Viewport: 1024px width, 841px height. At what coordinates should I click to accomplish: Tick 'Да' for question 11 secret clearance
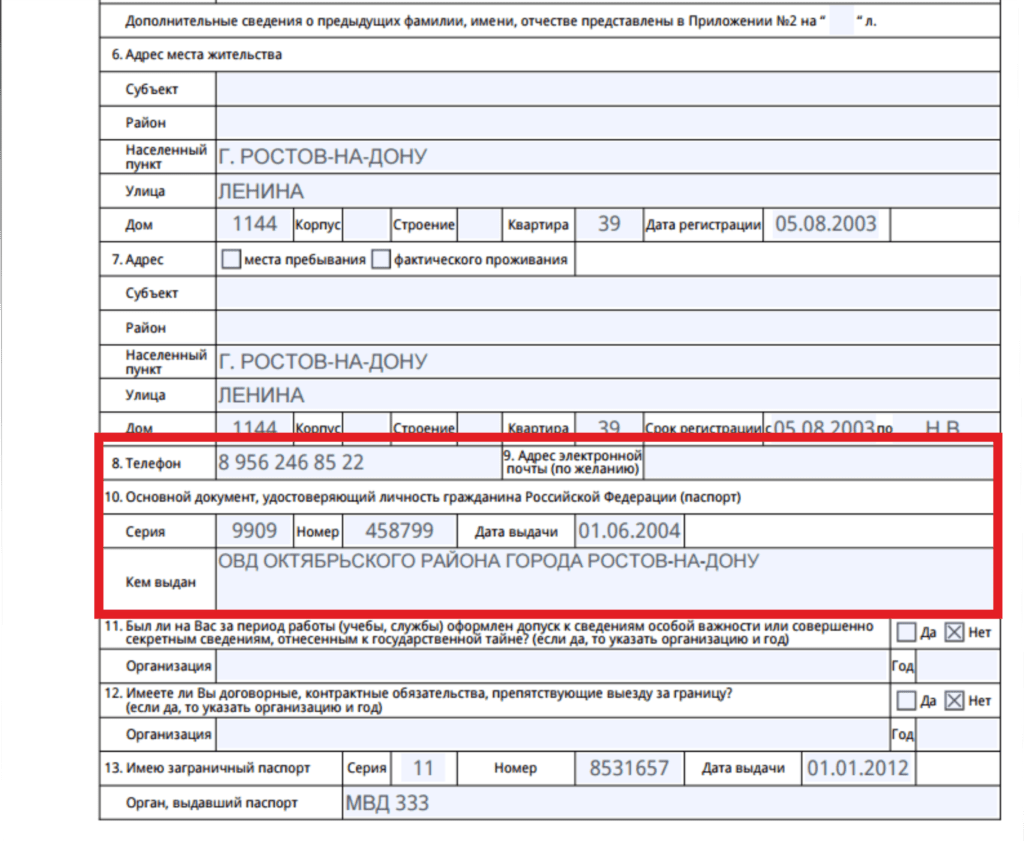906,632
